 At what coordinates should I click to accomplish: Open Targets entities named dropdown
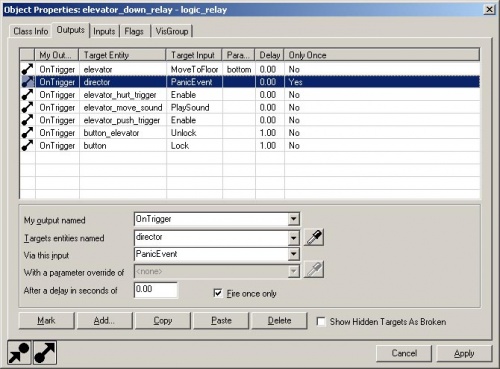click(x=293, y=237)
